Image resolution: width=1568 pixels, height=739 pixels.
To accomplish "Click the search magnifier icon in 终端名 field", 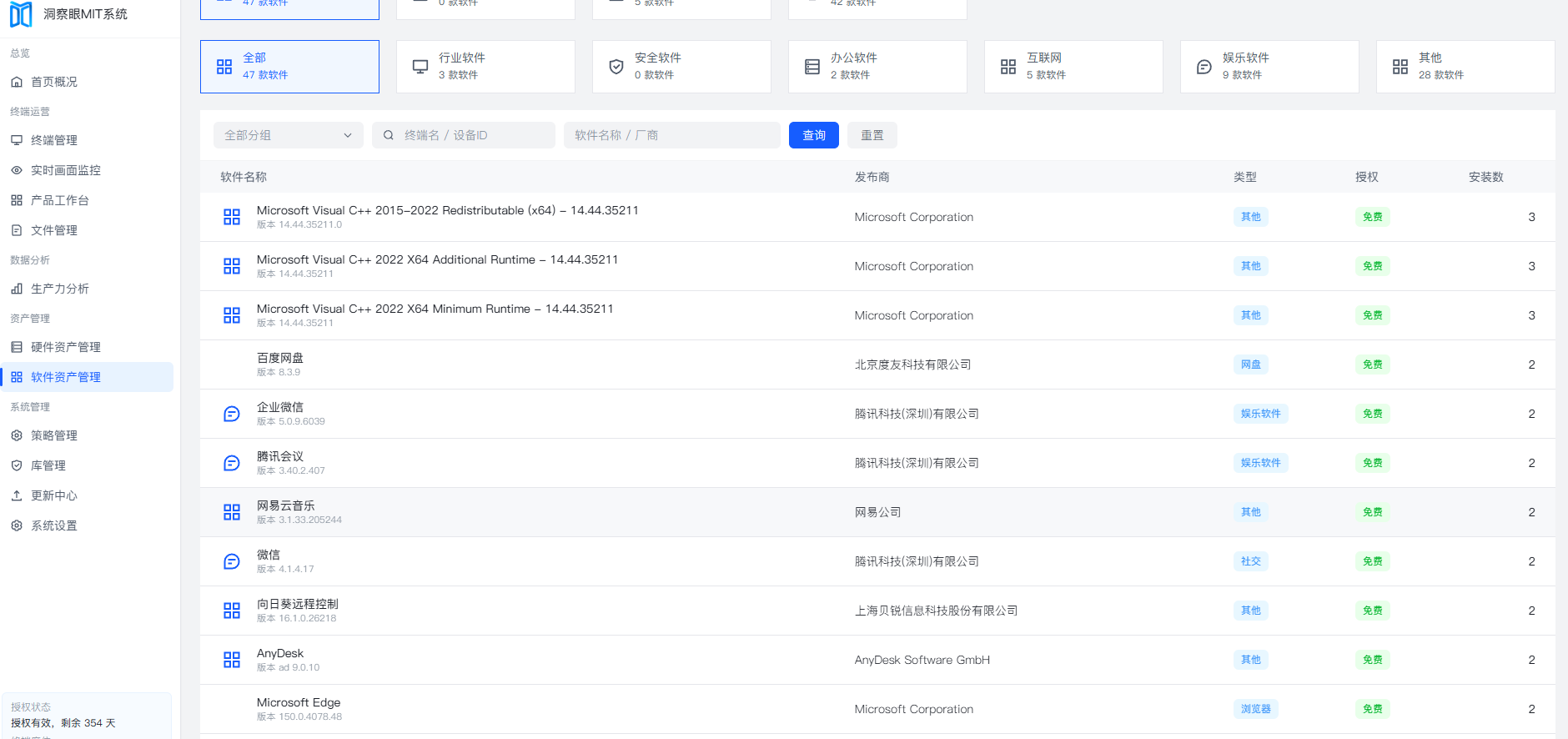I will [x=389, y=135].
